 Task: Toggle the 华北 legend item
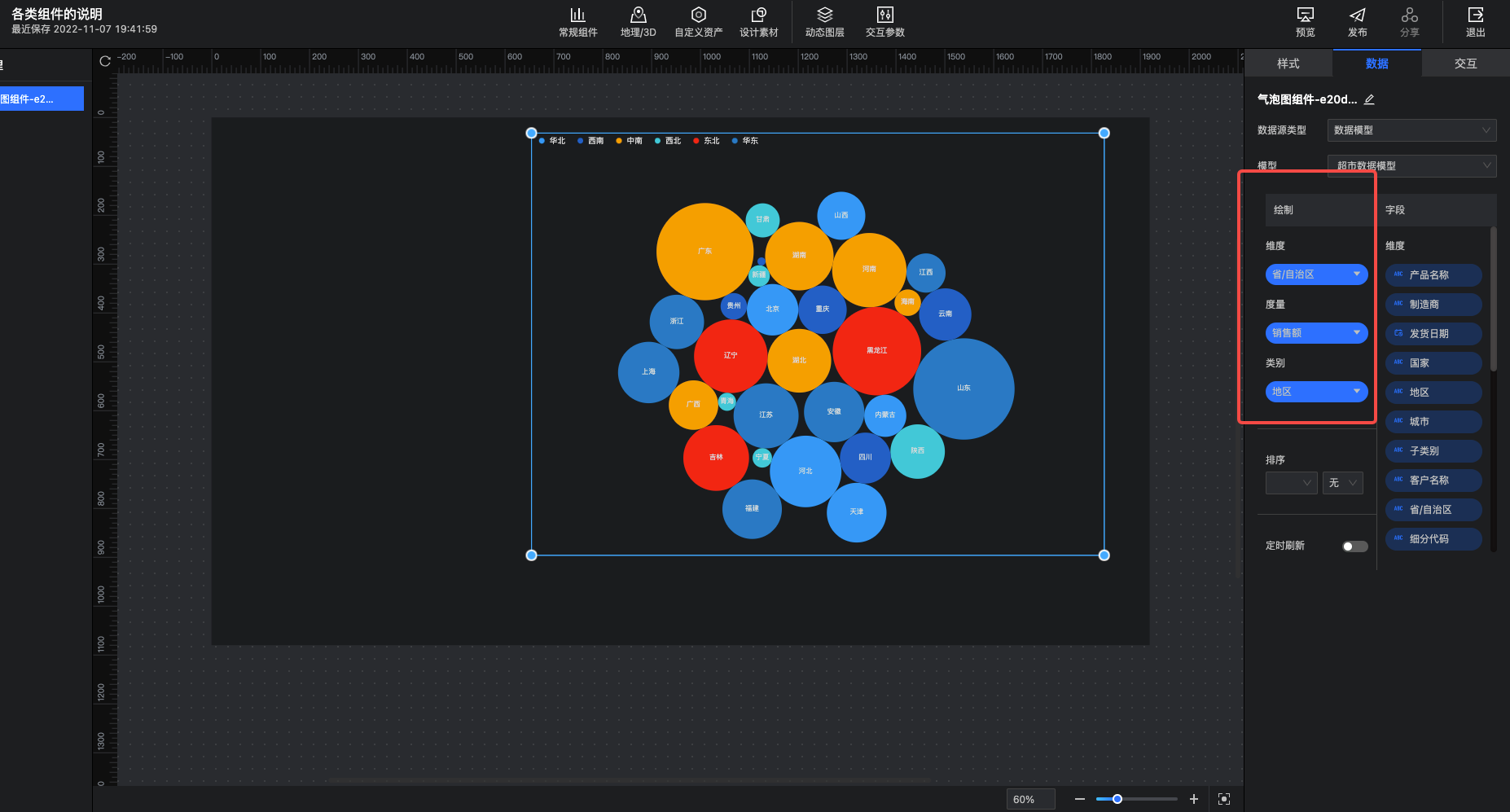coord(552,141)
